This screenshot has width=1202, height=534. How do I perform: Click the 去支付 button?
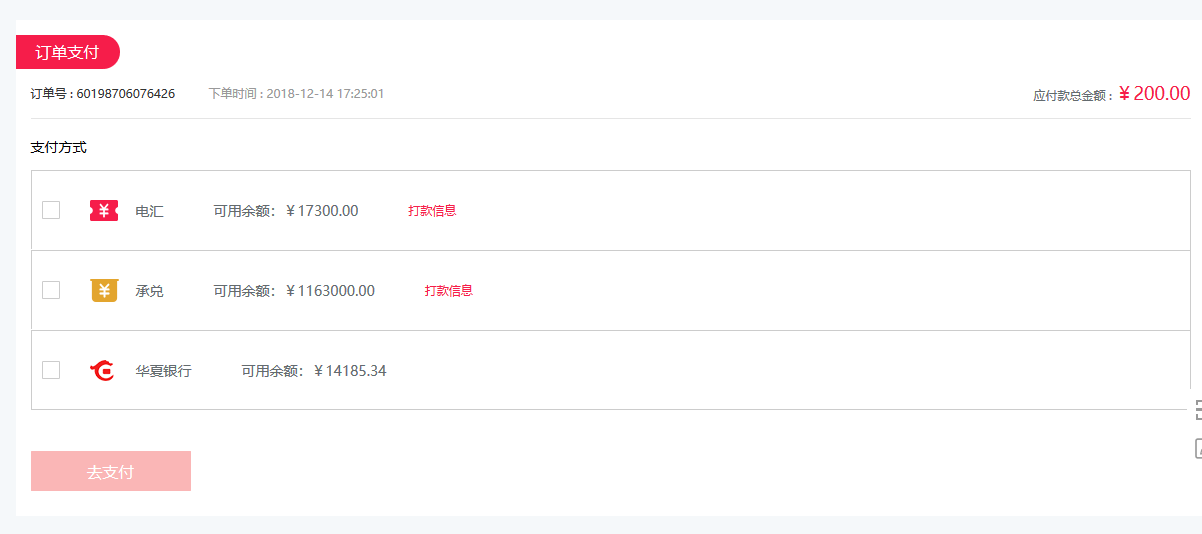point(111,471)
